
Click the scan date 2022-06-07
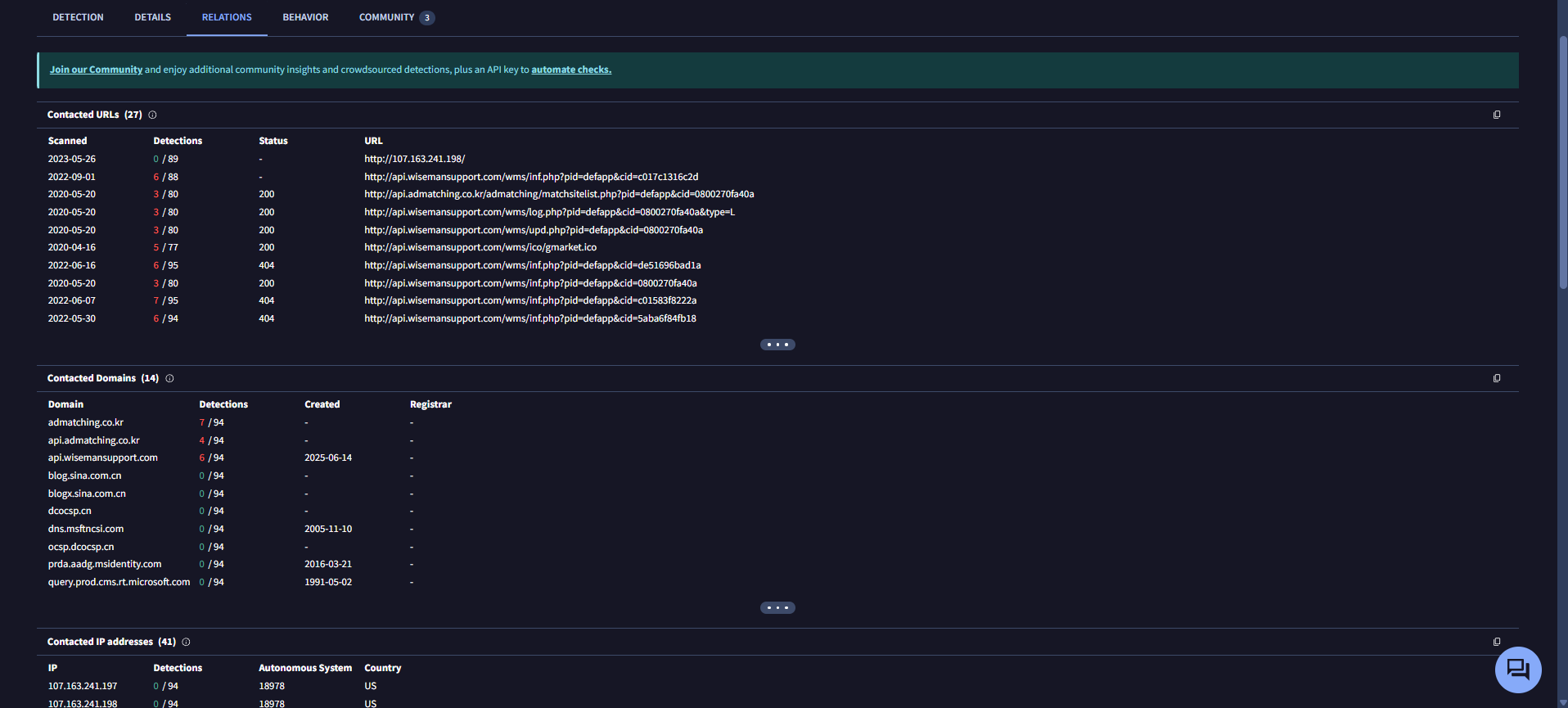[x=71, y=300]
